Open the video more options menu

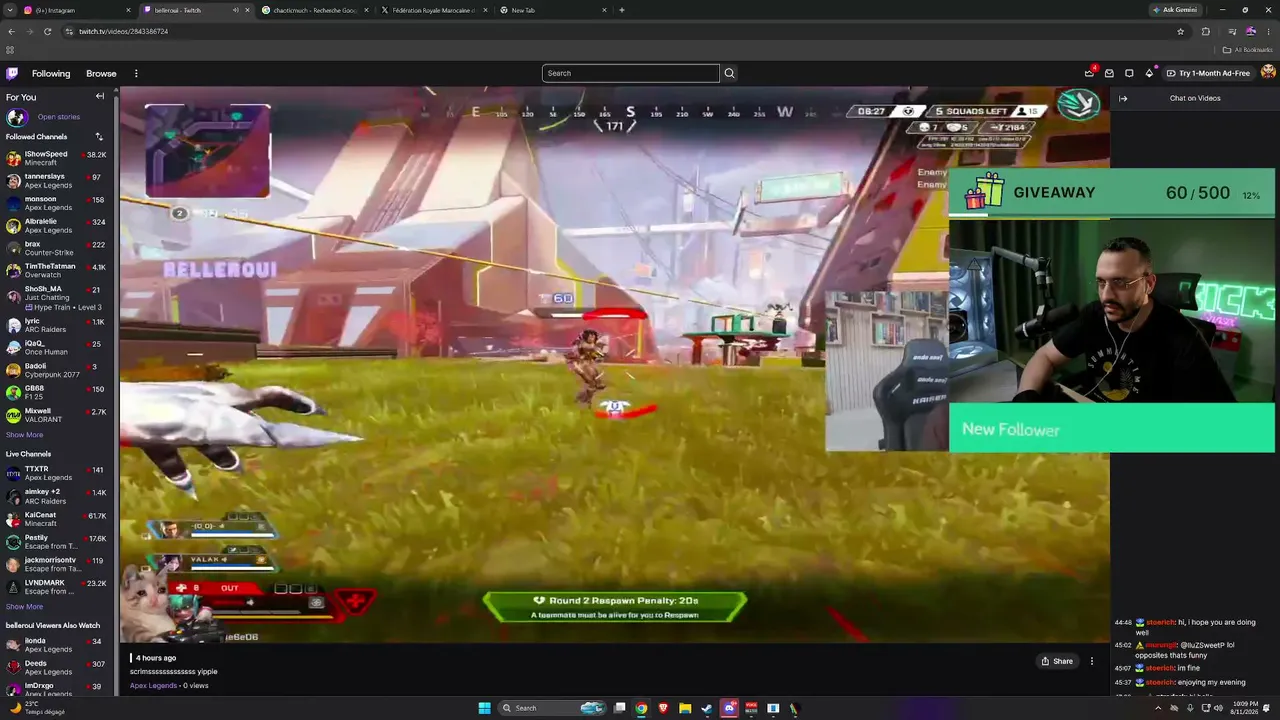[1092, 661]
